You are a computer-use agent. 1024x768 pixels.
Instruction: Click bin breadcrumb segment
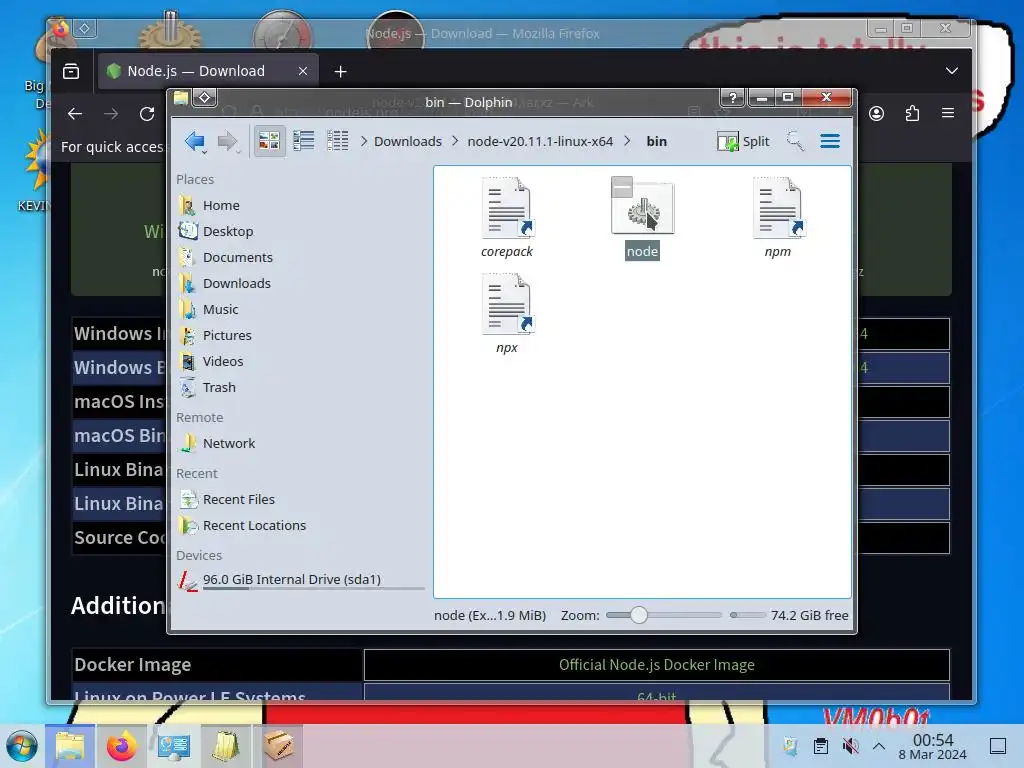click(656, 141)
